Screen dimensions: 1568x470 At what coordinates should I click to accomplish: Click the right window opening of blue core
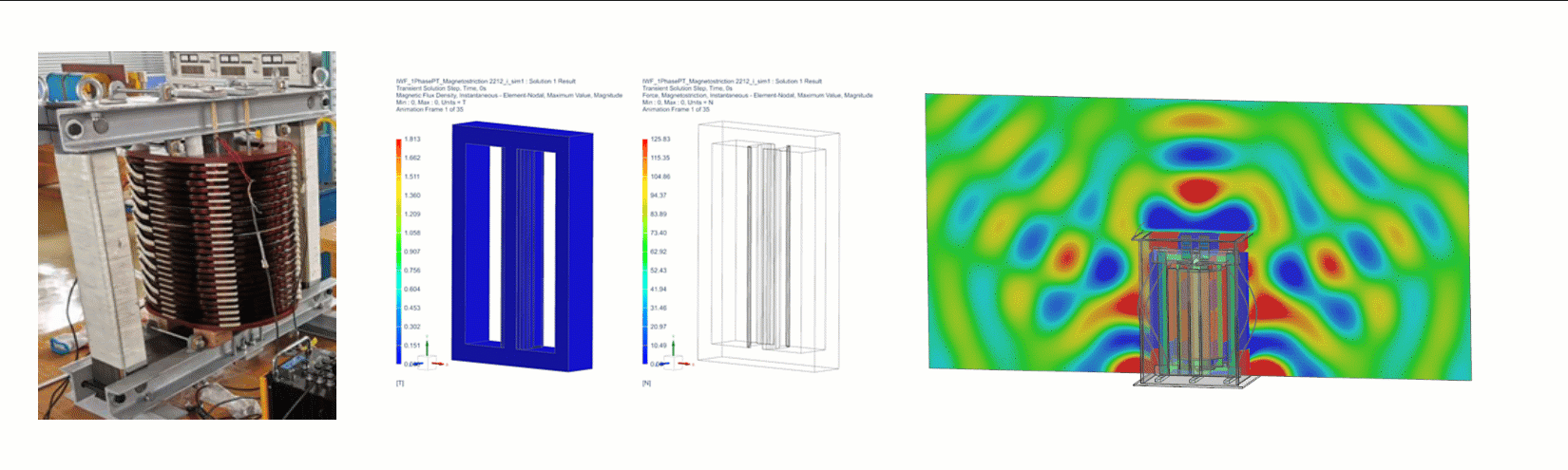(549, 247)
